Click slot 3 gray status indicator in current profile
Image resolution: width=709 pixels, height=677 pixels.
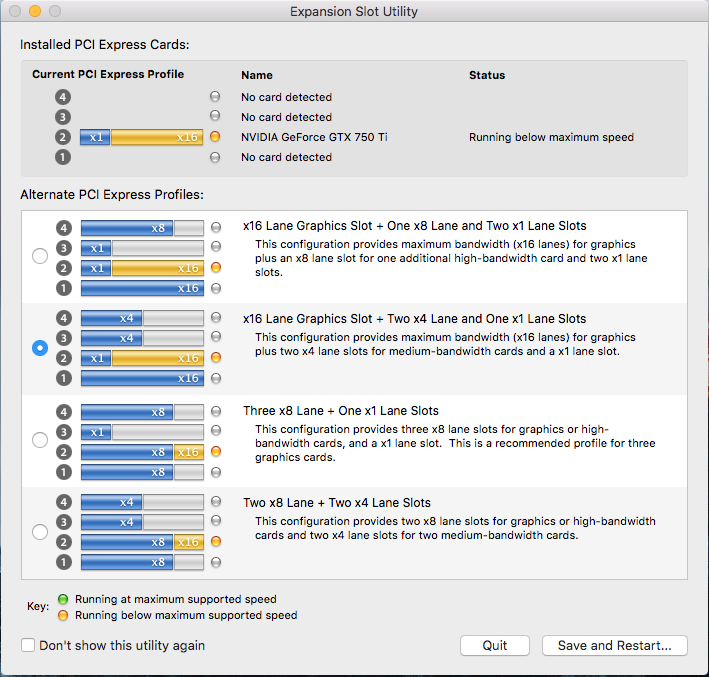[x=215, y=117]
